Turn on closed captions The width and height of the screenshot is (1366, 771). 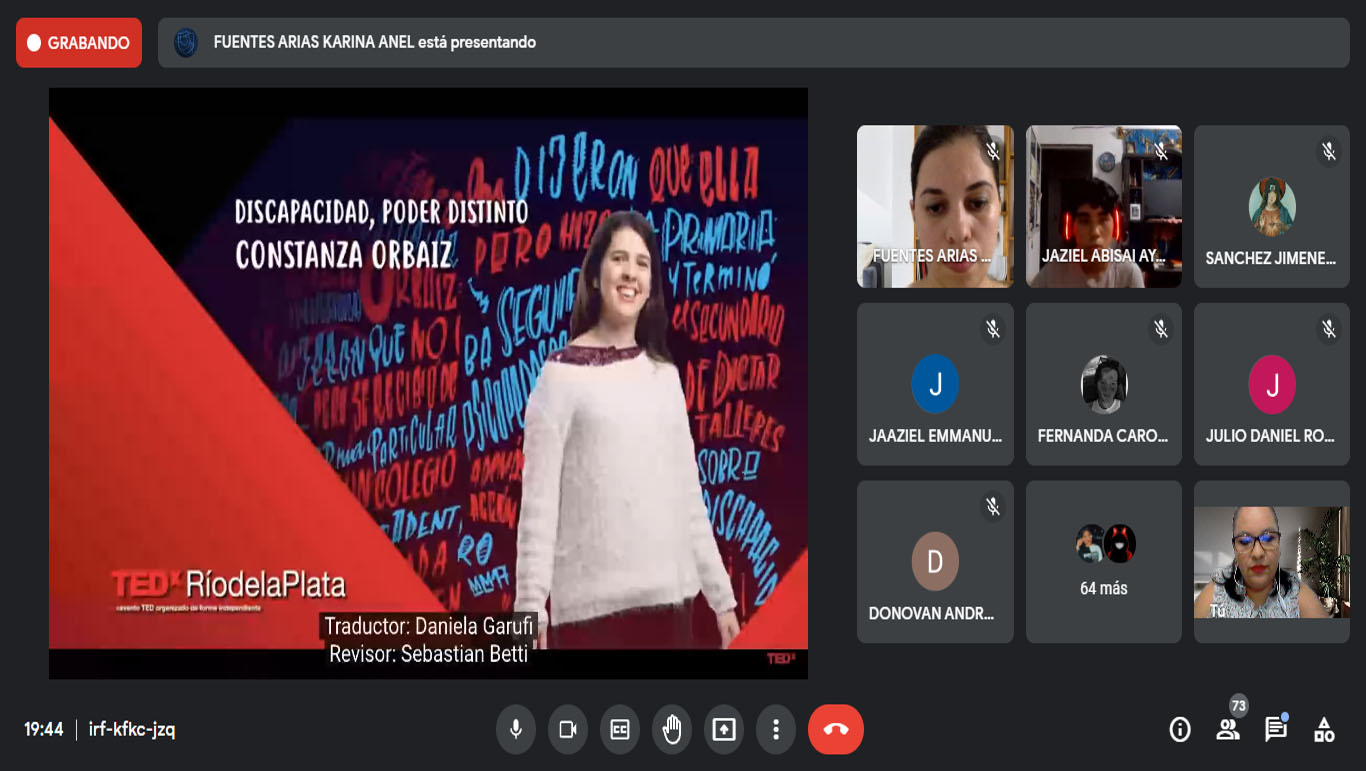click(620, 730)
